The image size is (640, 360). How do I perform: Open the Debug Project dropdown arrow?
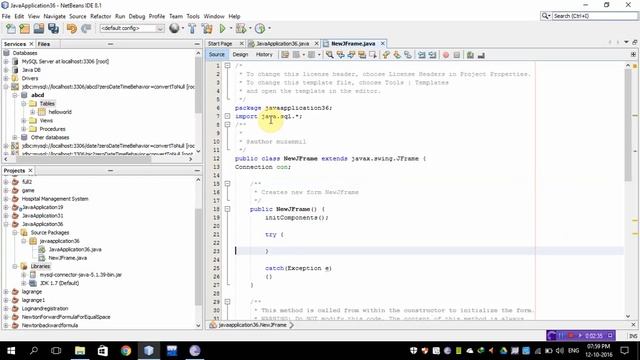(x=250, y=28)
